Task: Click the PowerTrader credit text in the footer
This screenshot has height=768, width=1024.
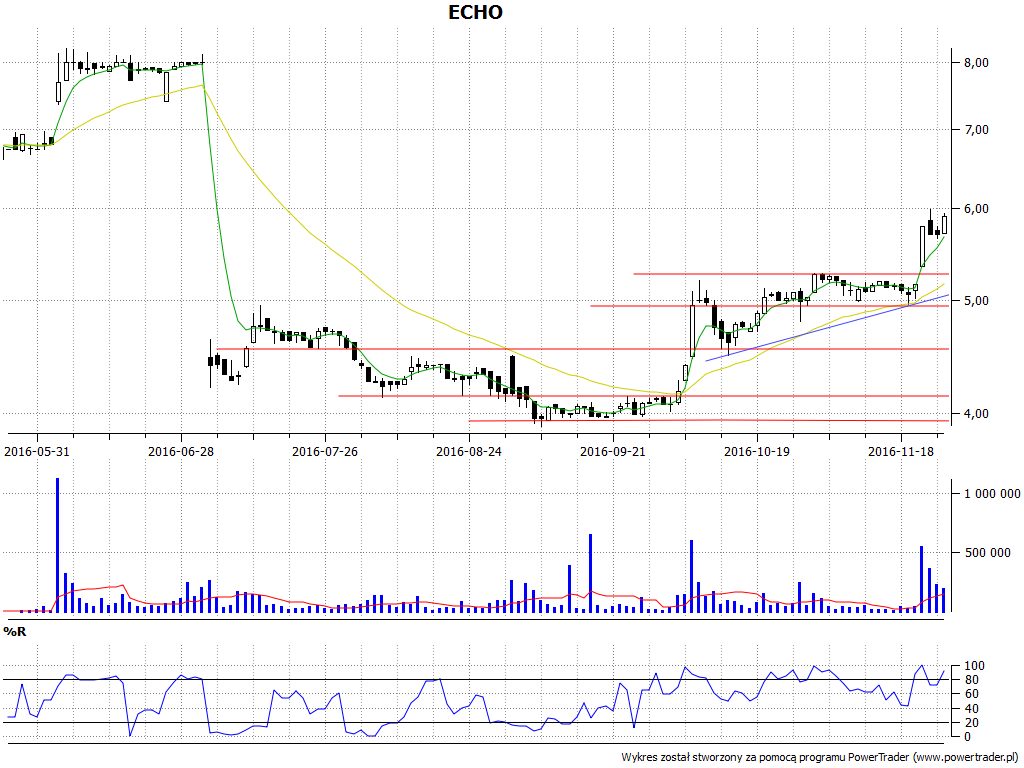Action: [x=820, y=758]
